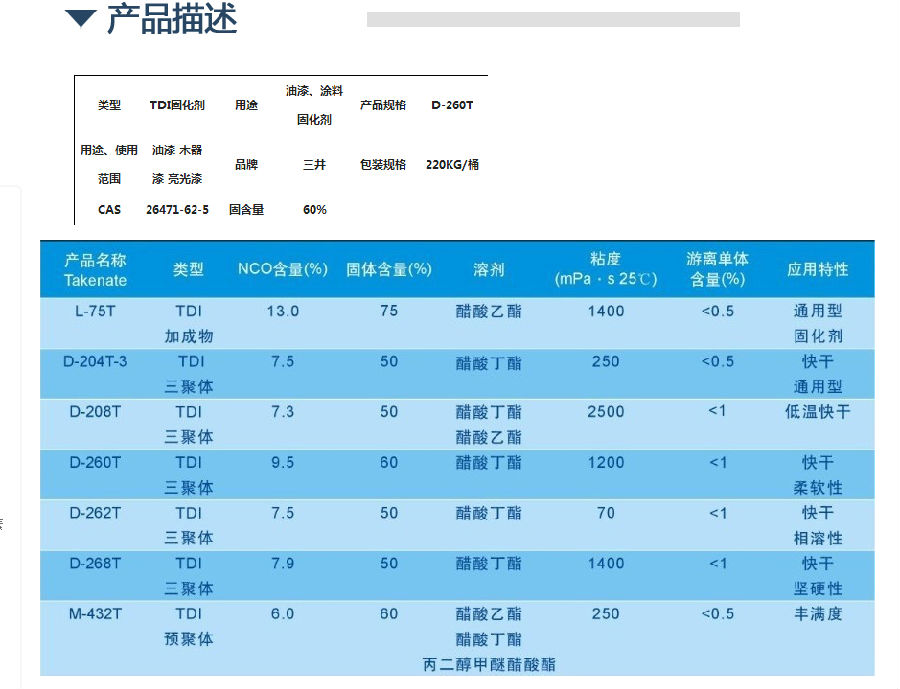Click the 丙二醇甲醚醋酸酯 solvent text

pyautogui.click(x=487, y=664)
